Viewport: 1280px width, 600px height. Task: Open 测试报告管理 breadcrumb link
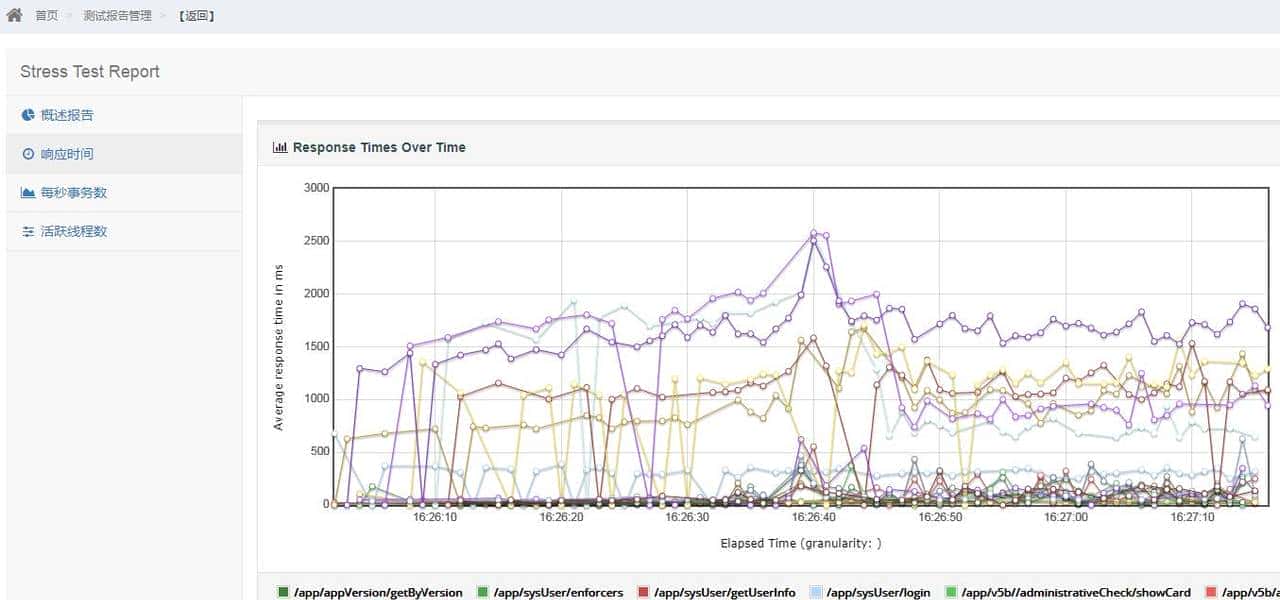click(x=117, y=16)
